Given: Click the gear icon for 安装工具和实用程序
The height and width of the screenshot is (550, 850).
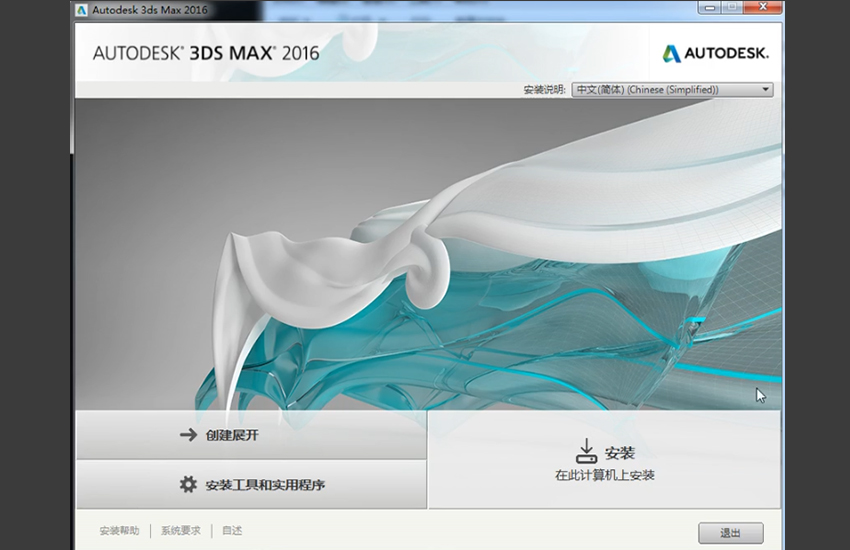Looking at the screenshot, I should click(188, 484).
